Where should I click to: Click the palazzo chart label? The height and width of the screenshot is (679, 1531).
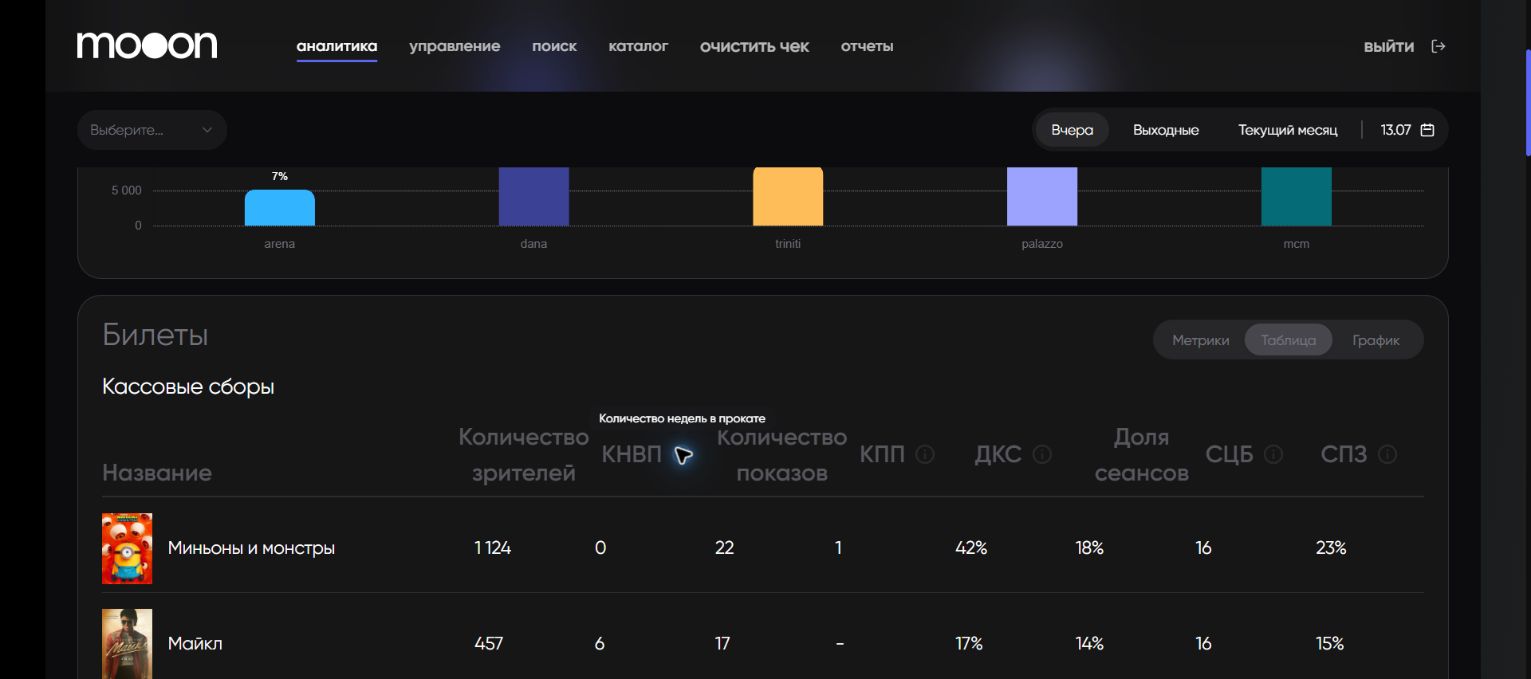tap(1042, 244)
